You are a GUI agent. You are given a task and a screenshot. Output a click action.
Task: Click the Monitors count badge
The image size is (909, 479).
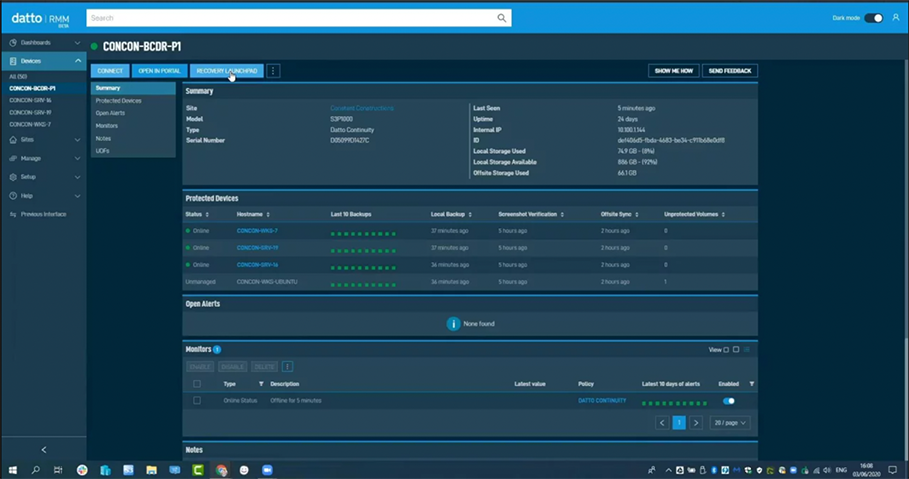217,349
